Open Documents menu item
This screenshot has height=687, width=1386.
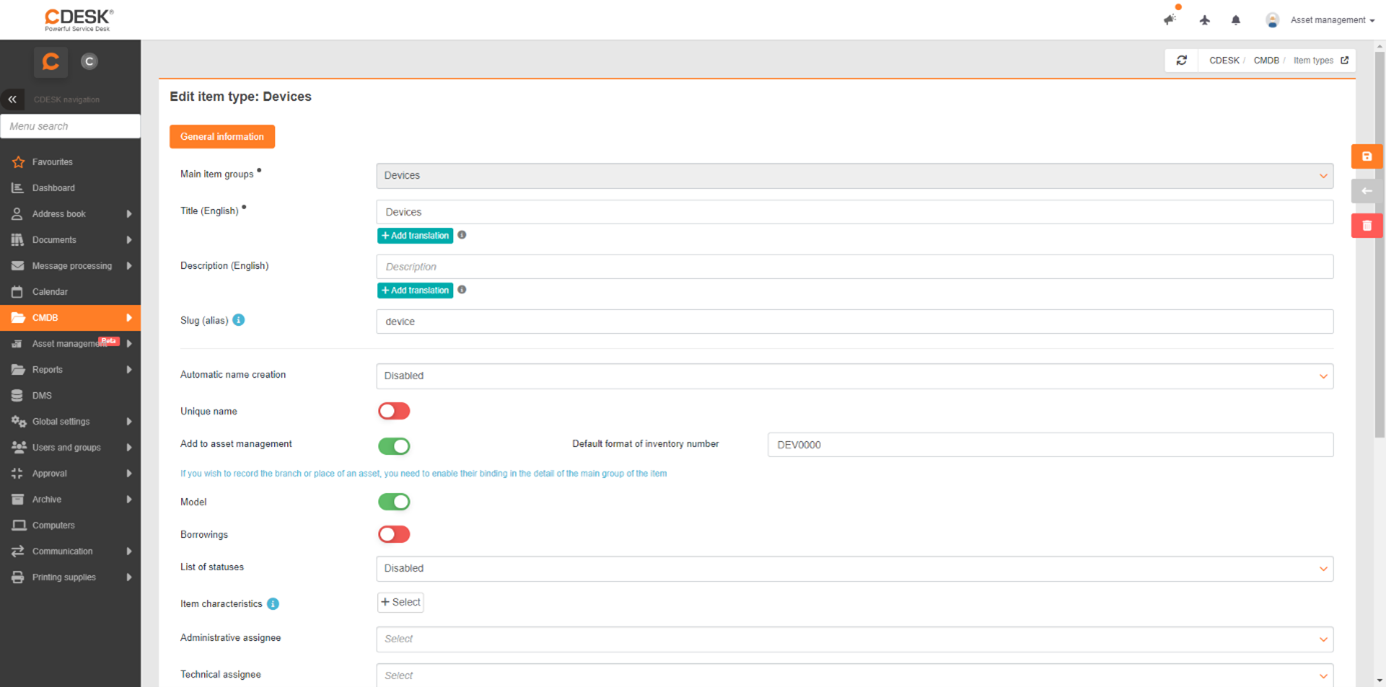point(70,240)
